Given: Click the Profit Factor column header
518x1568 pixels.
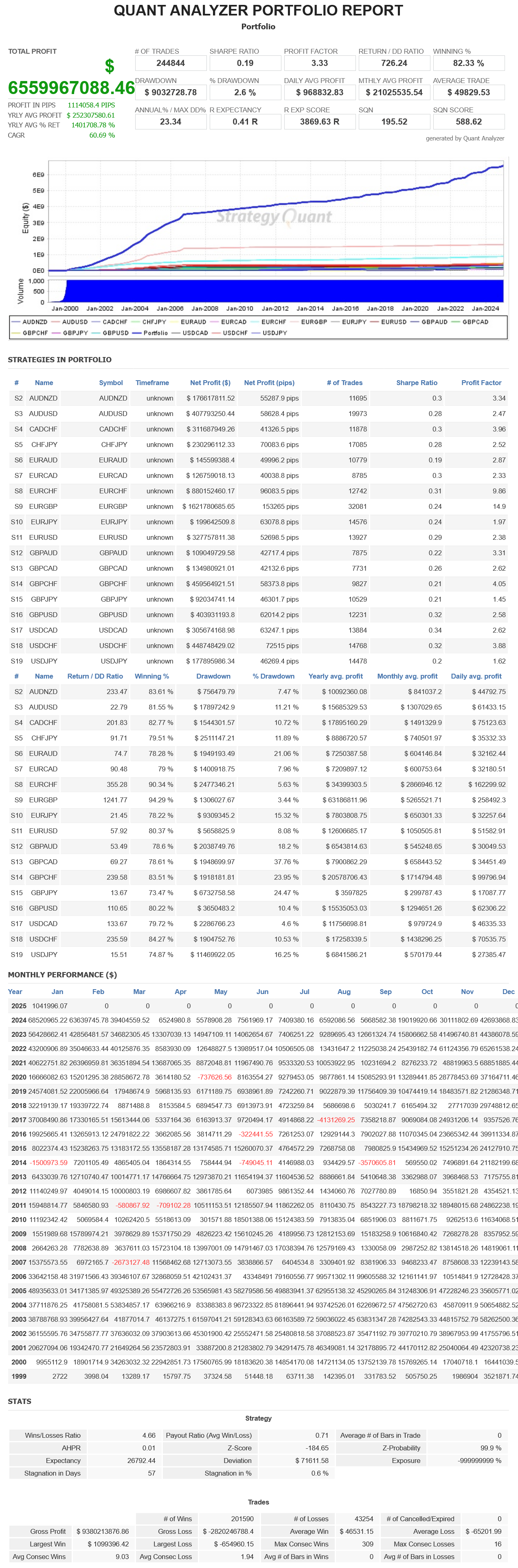Looking at the screenshot, I should (x=481, y=383).
